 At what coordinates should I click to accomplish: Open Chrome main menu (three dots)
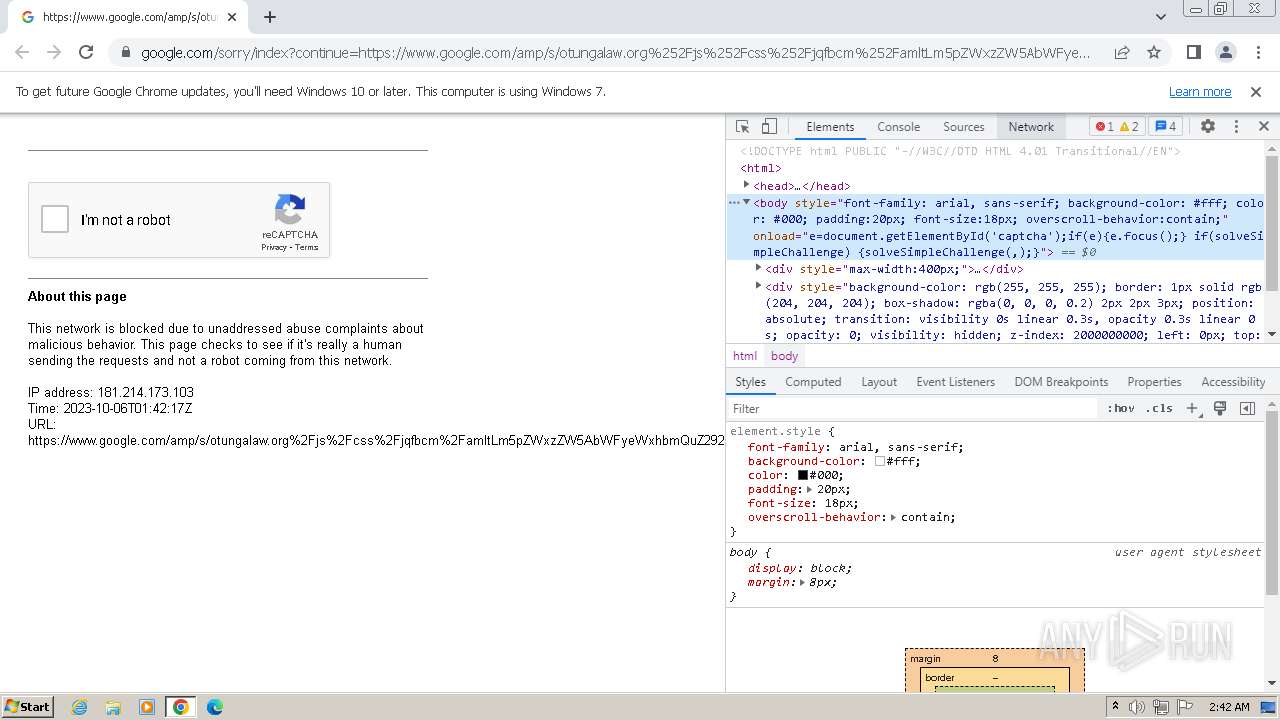1256,53
